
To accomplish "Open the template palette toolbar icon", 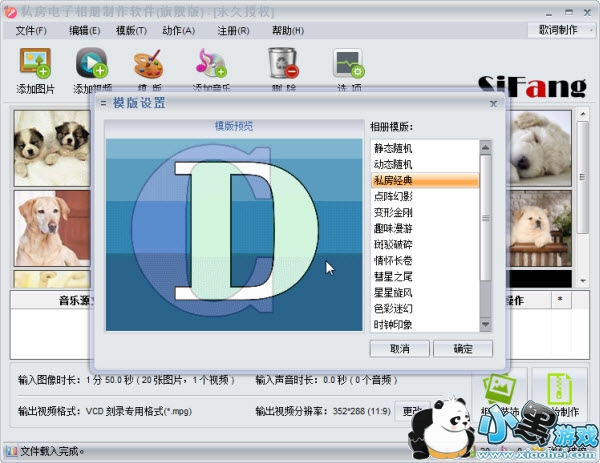I will [148, 64].
